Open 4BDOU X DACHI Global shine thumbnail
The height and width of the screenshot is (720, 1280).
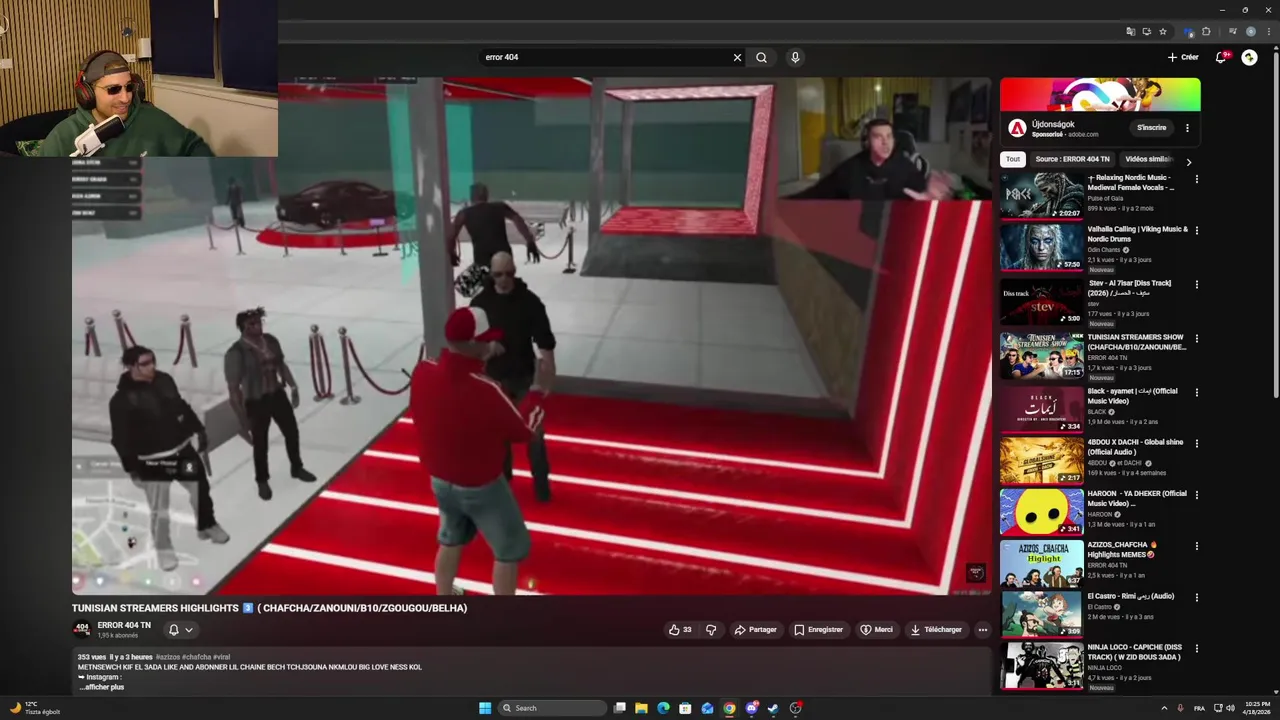point(1042,460)
